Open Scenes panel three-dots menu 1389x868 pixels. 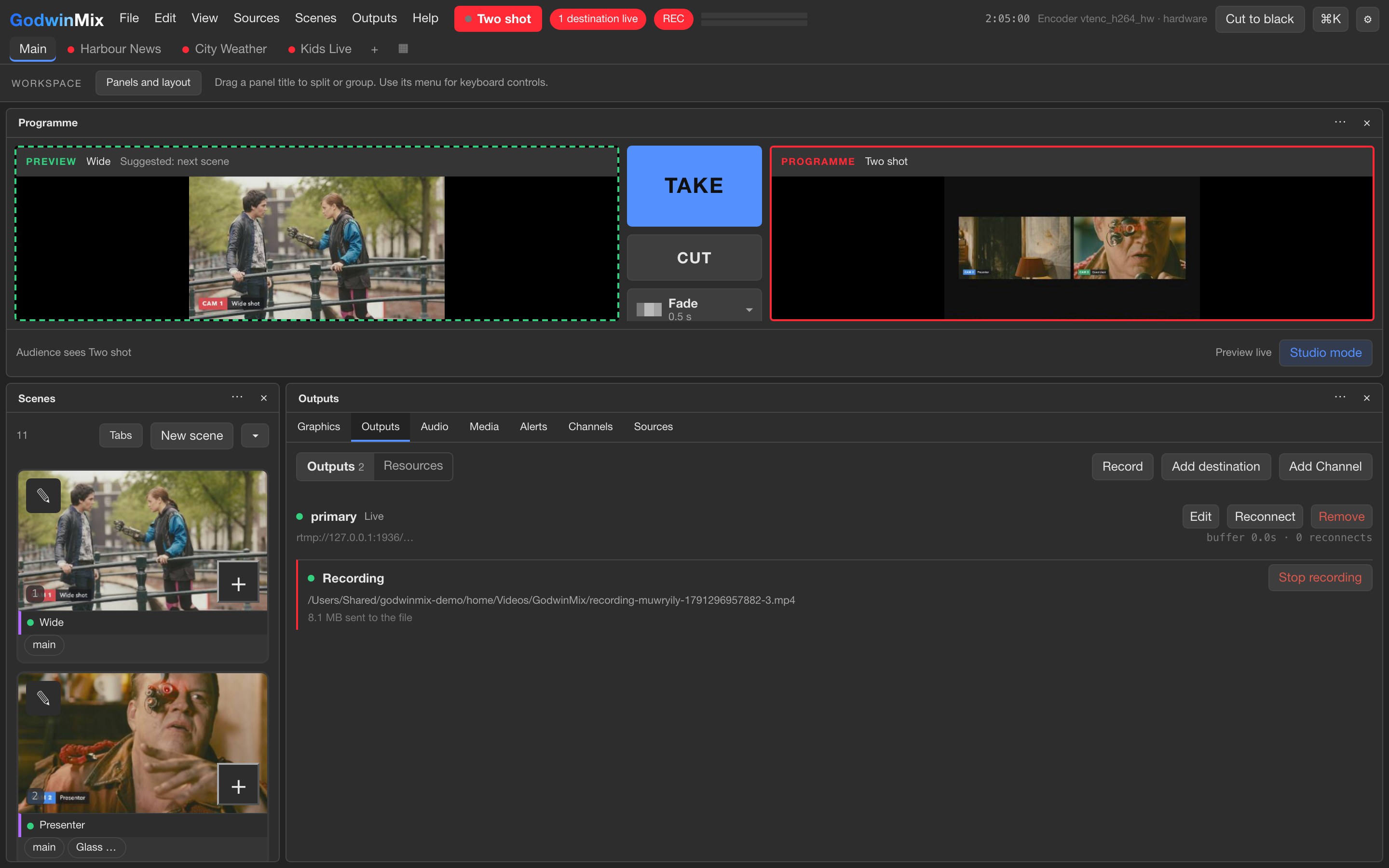point(237,397)
